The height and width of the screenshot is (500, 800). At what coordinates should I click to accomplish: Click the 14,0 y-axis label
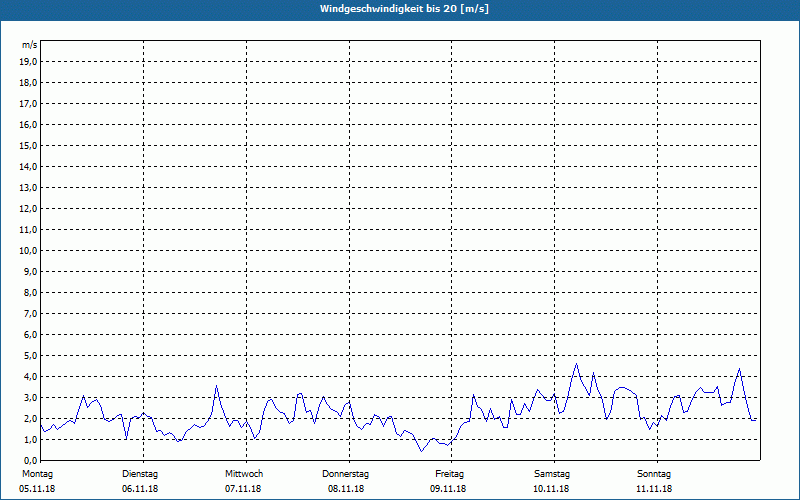coord(28,166)
